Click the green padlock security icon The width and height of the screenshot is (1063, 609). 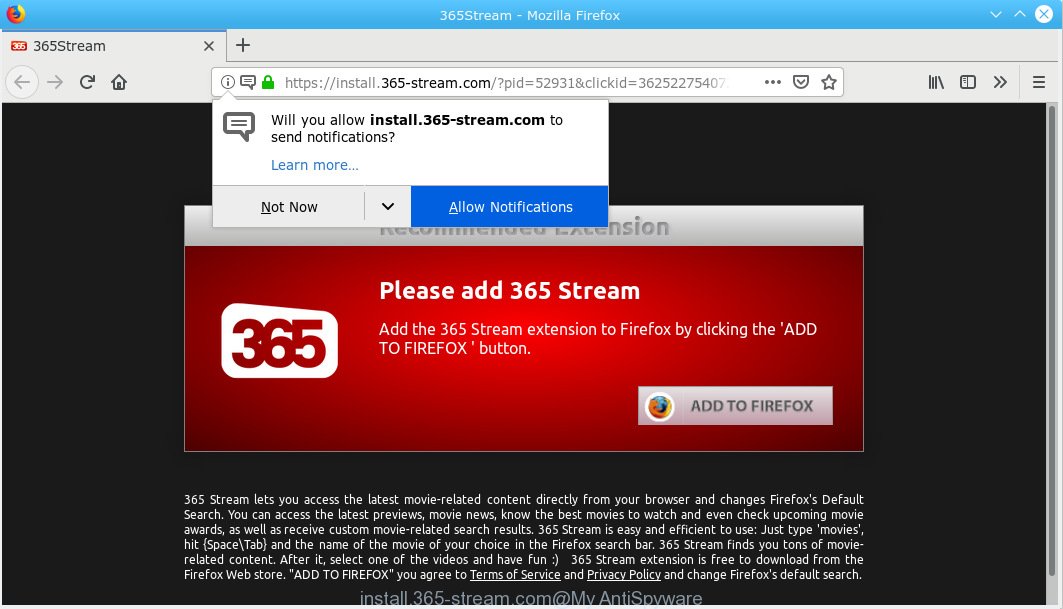click(268, 82)
